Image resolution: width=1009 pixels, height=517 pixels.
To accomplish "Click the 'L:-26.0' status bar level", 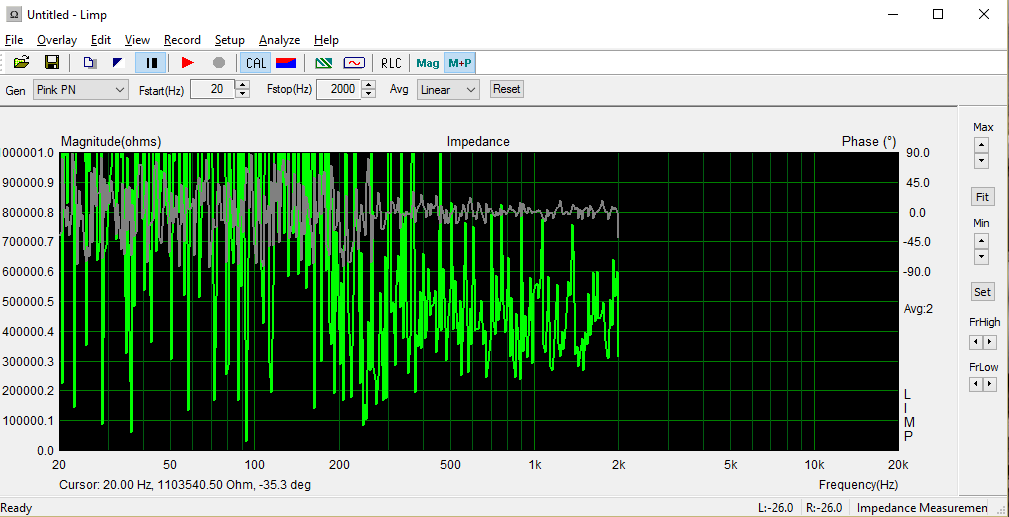I will click(x=775, y=507).
